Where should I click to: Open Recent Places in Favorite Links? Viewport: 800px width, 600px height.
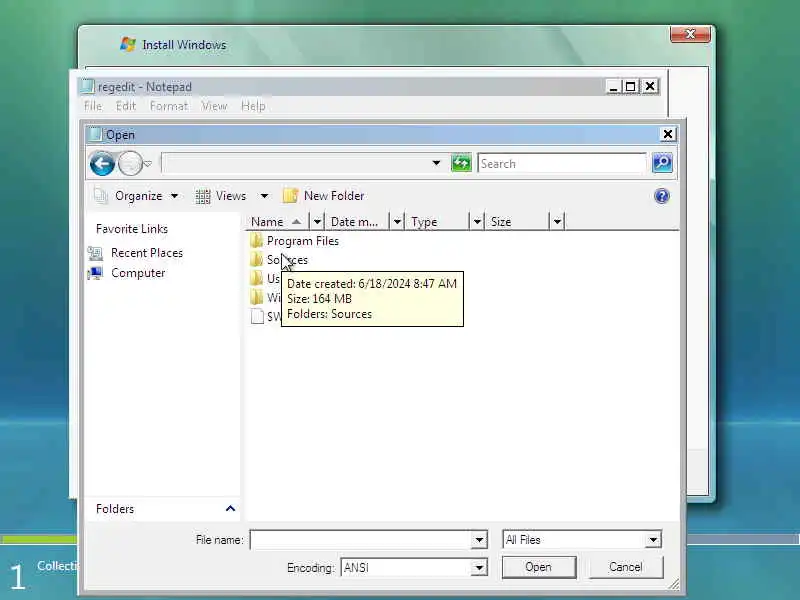click(x=147, y=253)
